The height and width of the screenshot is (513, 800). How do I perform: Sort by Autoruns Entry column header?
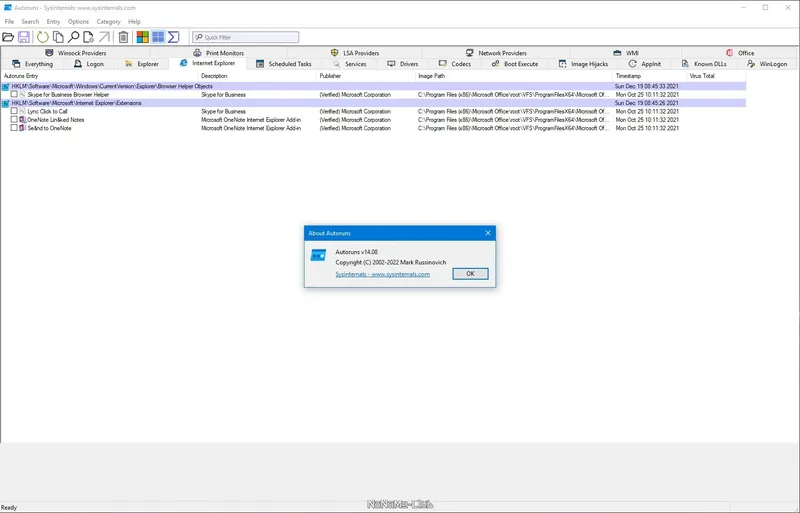[100, 76]
